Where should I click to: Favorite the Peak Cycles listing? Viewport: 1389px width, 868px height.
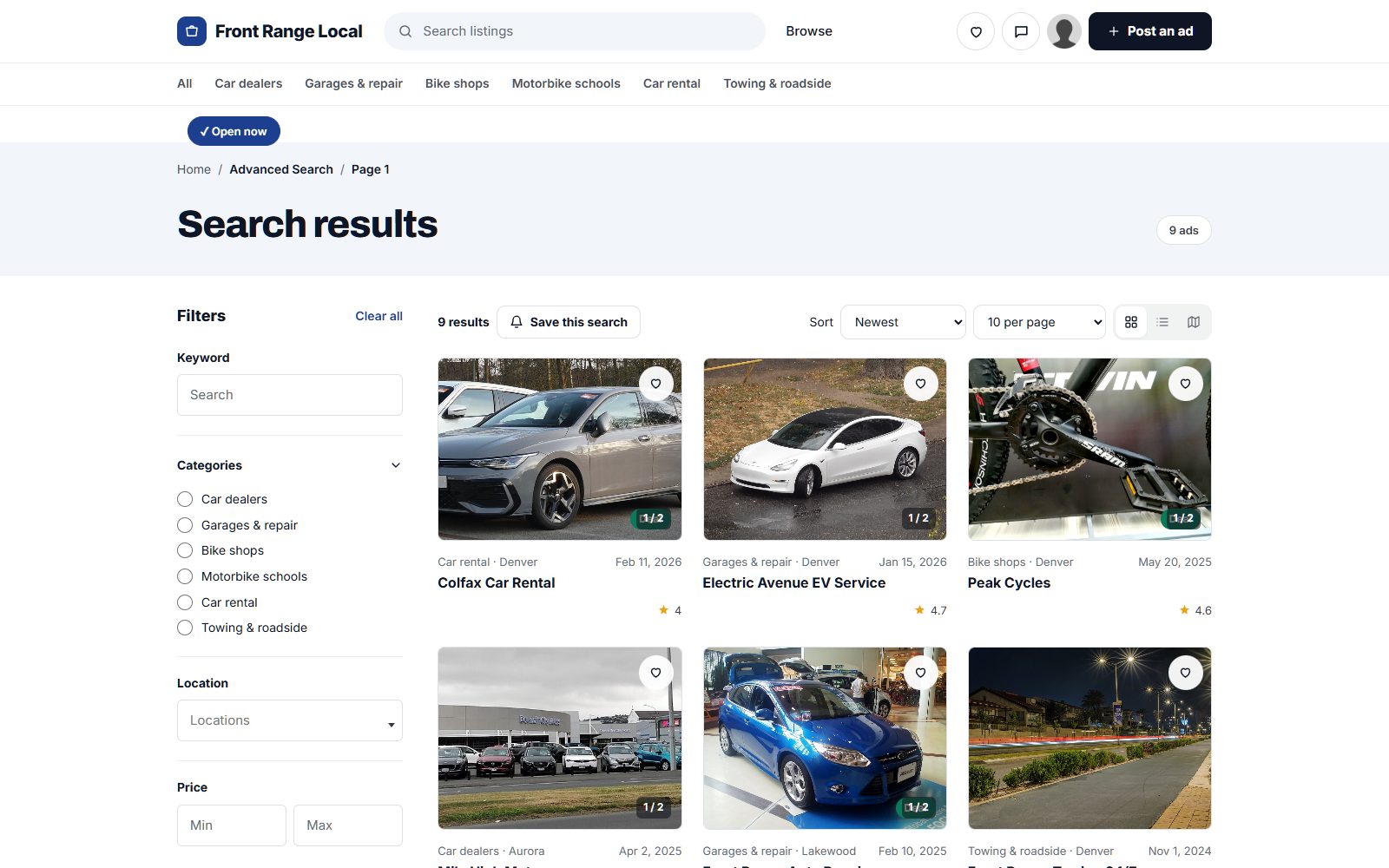coord(1186,384)
